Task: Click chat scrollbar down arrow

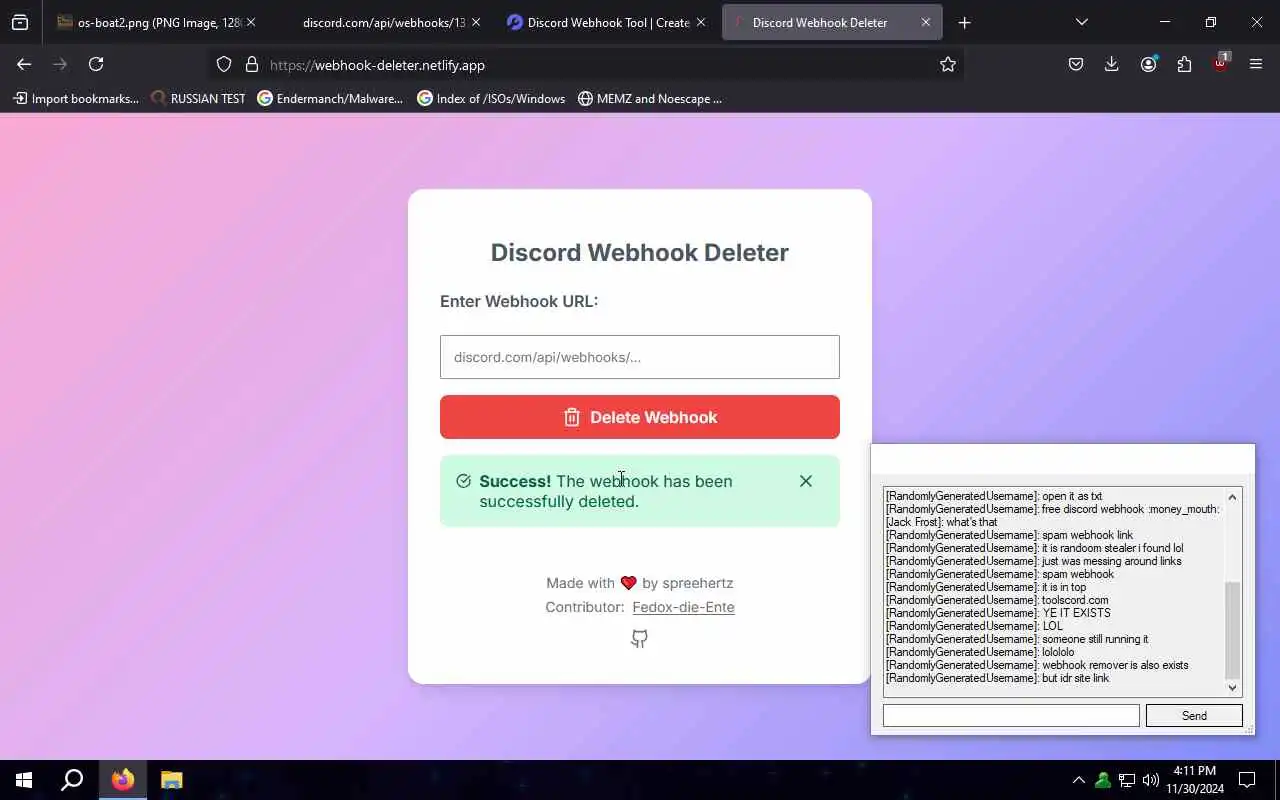Action: pyautogui.click(x=1232, y=688)
